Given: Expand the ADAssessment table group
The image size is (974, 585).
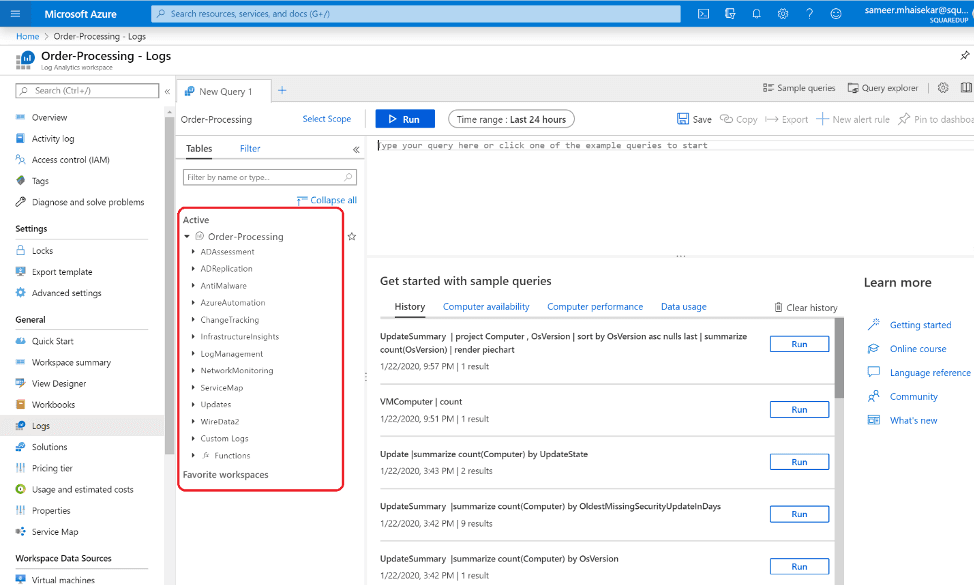Looking at the screenshot, I should [x=193, y=252].
